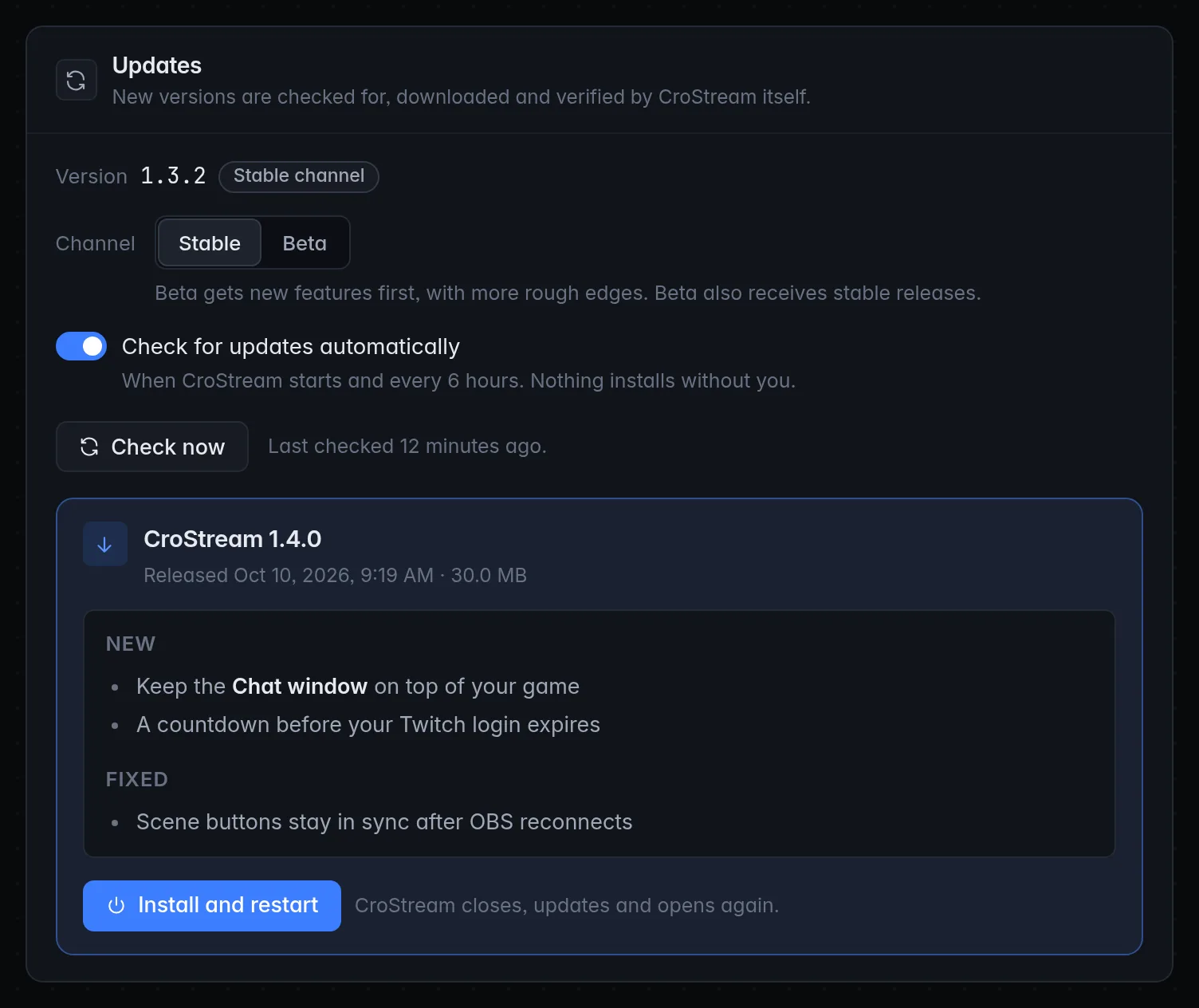Click the Check now button
The height and width of the screenshot is (1008, 1199).
tap(152, 447)
